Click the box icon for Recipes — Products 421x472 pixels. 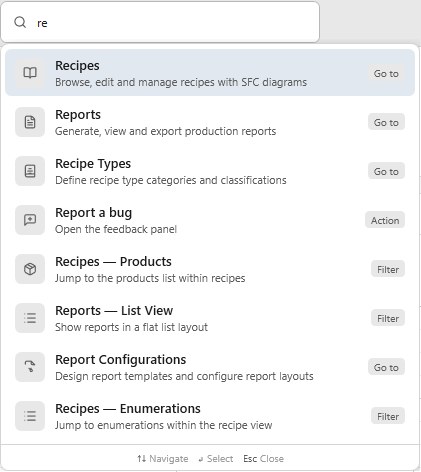pos(30,269)
